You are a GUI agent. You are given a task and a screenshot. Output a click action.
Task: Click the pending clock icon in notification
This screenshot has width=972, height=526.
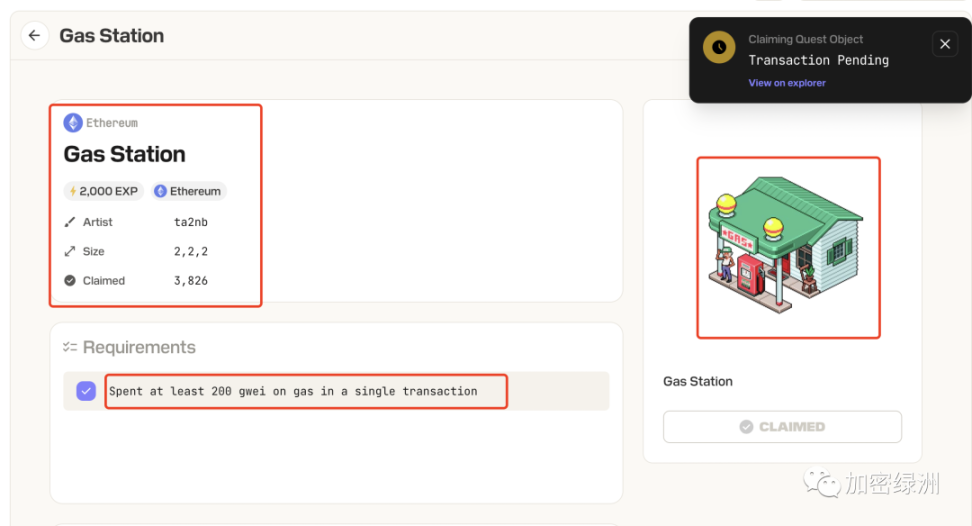[x=719, y=47]
